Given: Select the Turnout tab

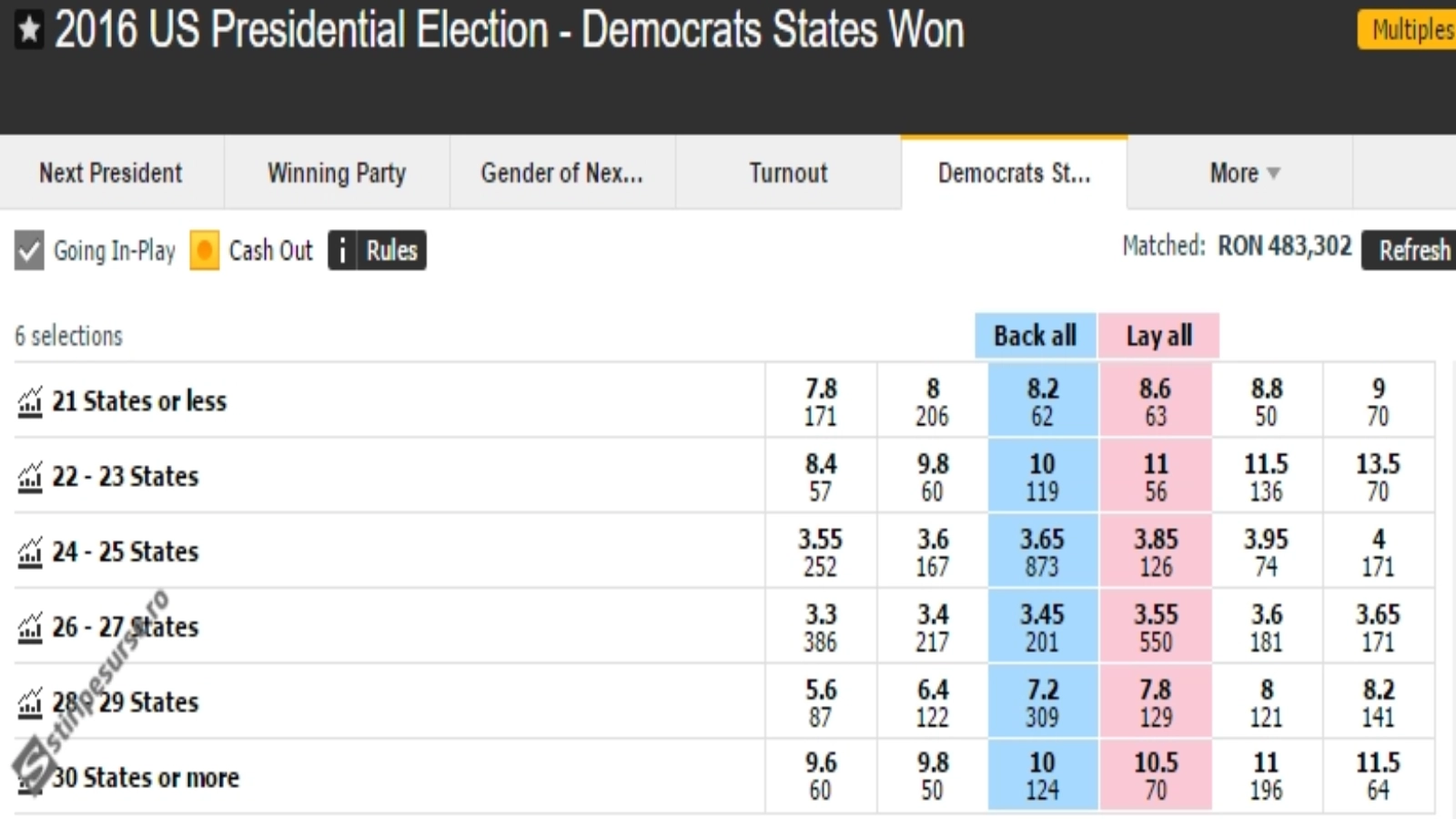Looking at the screenshot, I should [788, 173].
